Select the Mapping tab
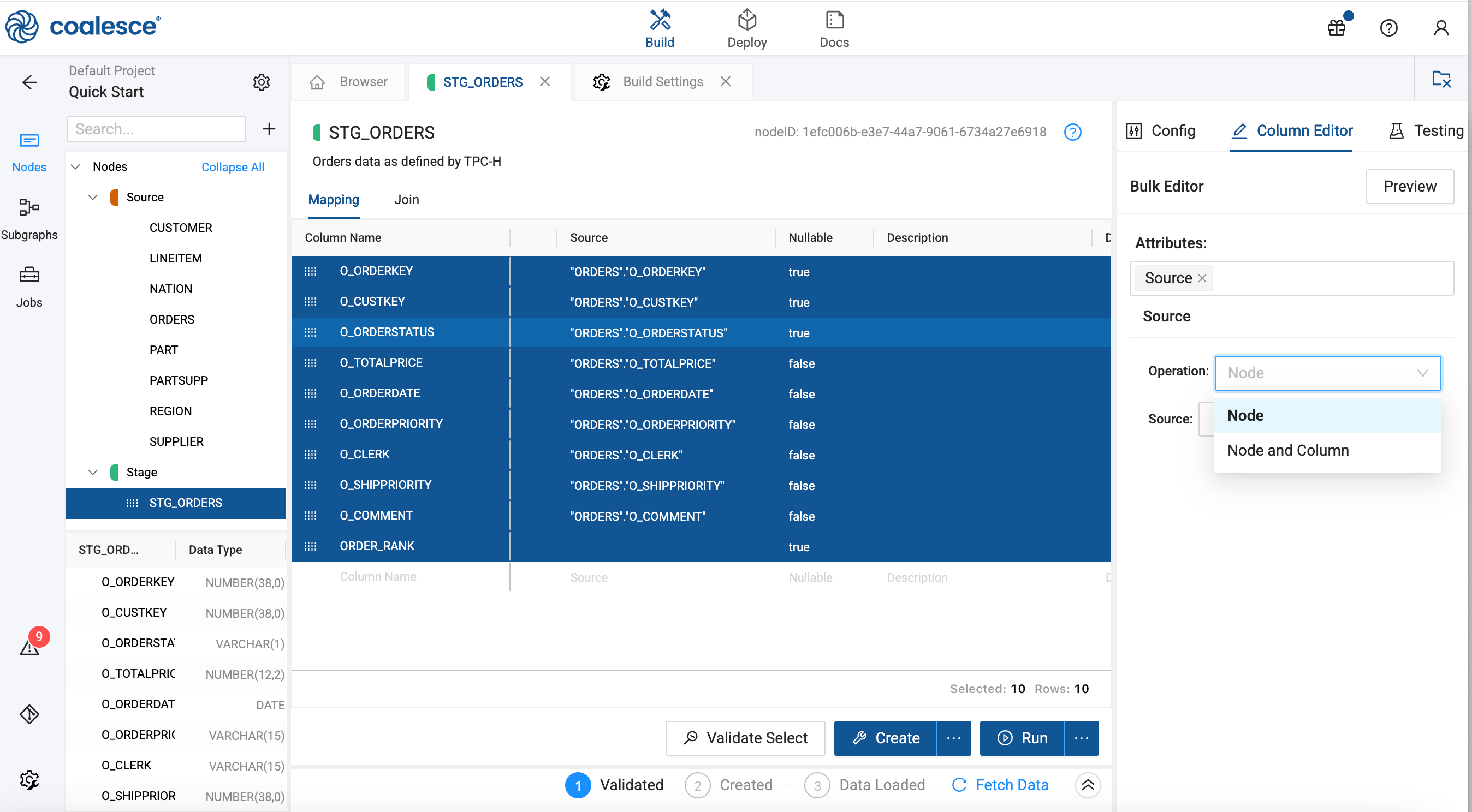 [334, 200]
